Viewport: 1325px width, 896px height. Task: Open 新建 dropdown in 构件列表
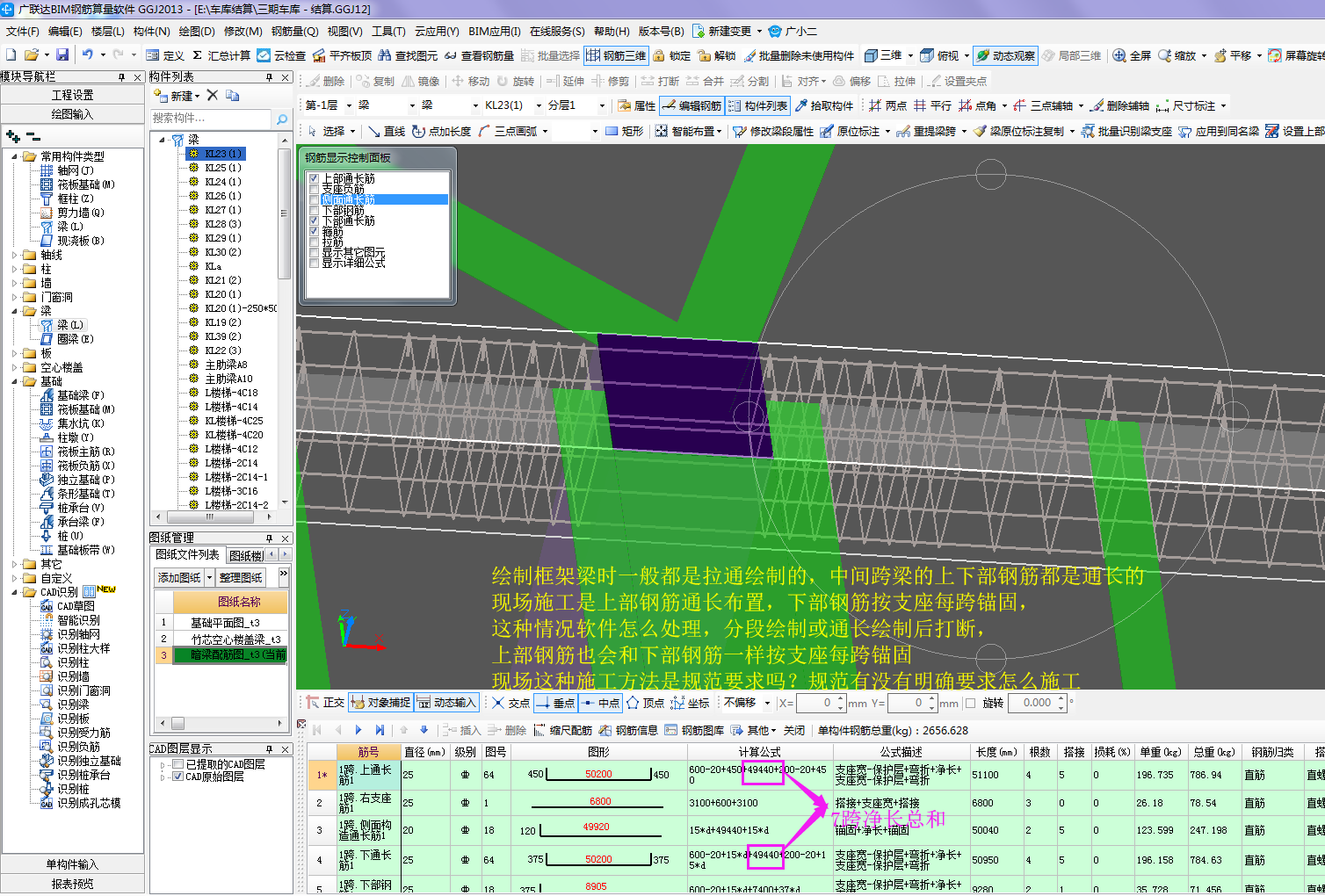(x=197, y=96)
